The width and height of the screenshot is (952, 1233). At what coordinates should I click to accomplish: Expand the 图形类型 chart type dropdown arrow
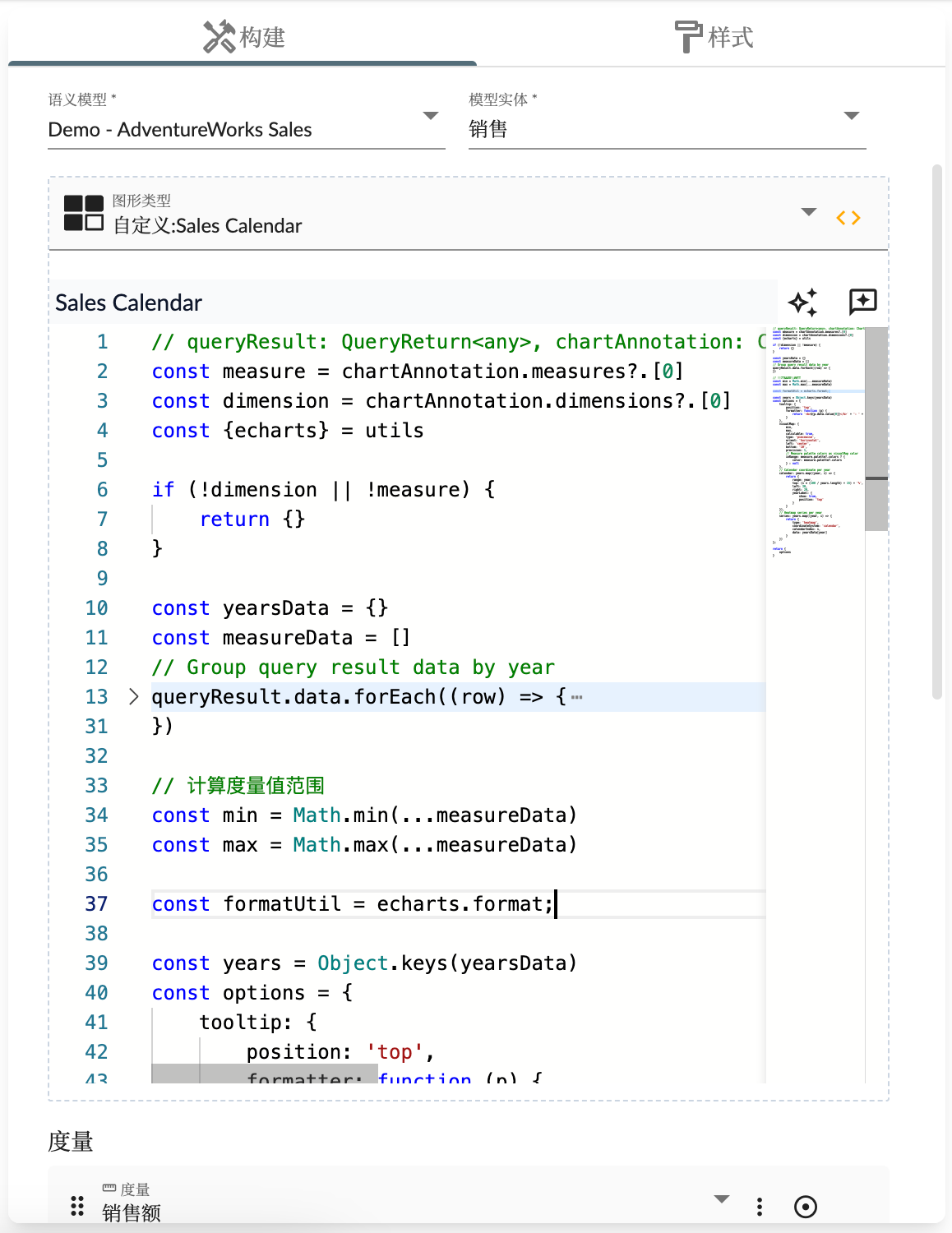(x=808, y=212)
